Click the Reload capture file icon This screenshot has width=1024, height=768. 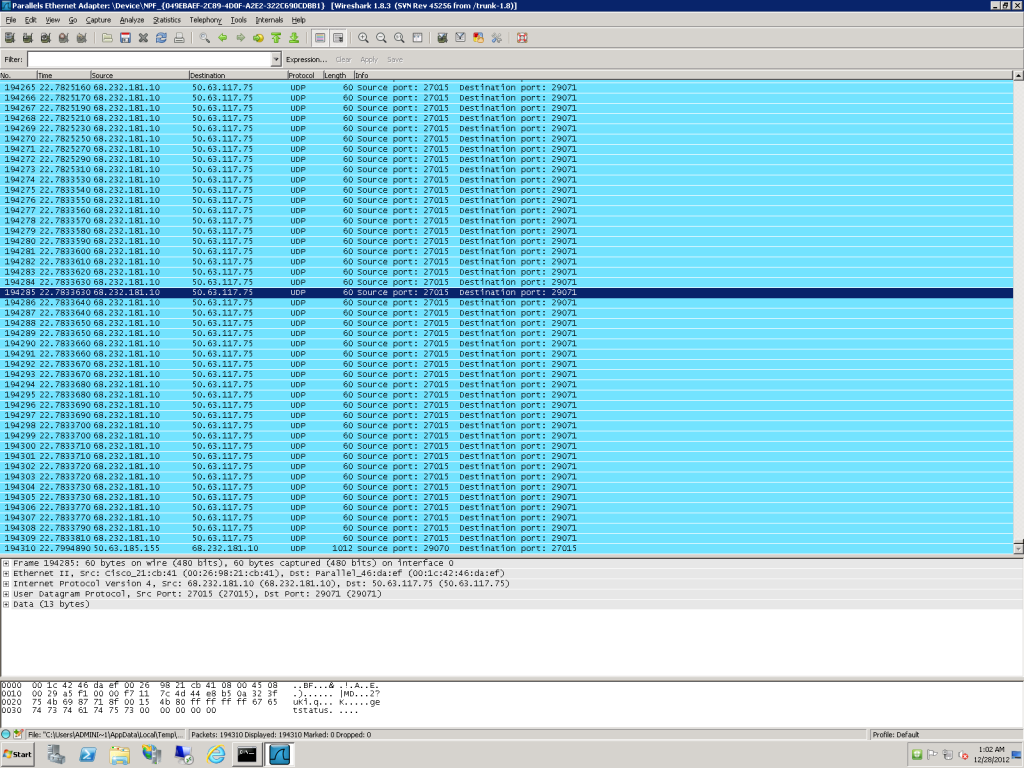point(161,38)
